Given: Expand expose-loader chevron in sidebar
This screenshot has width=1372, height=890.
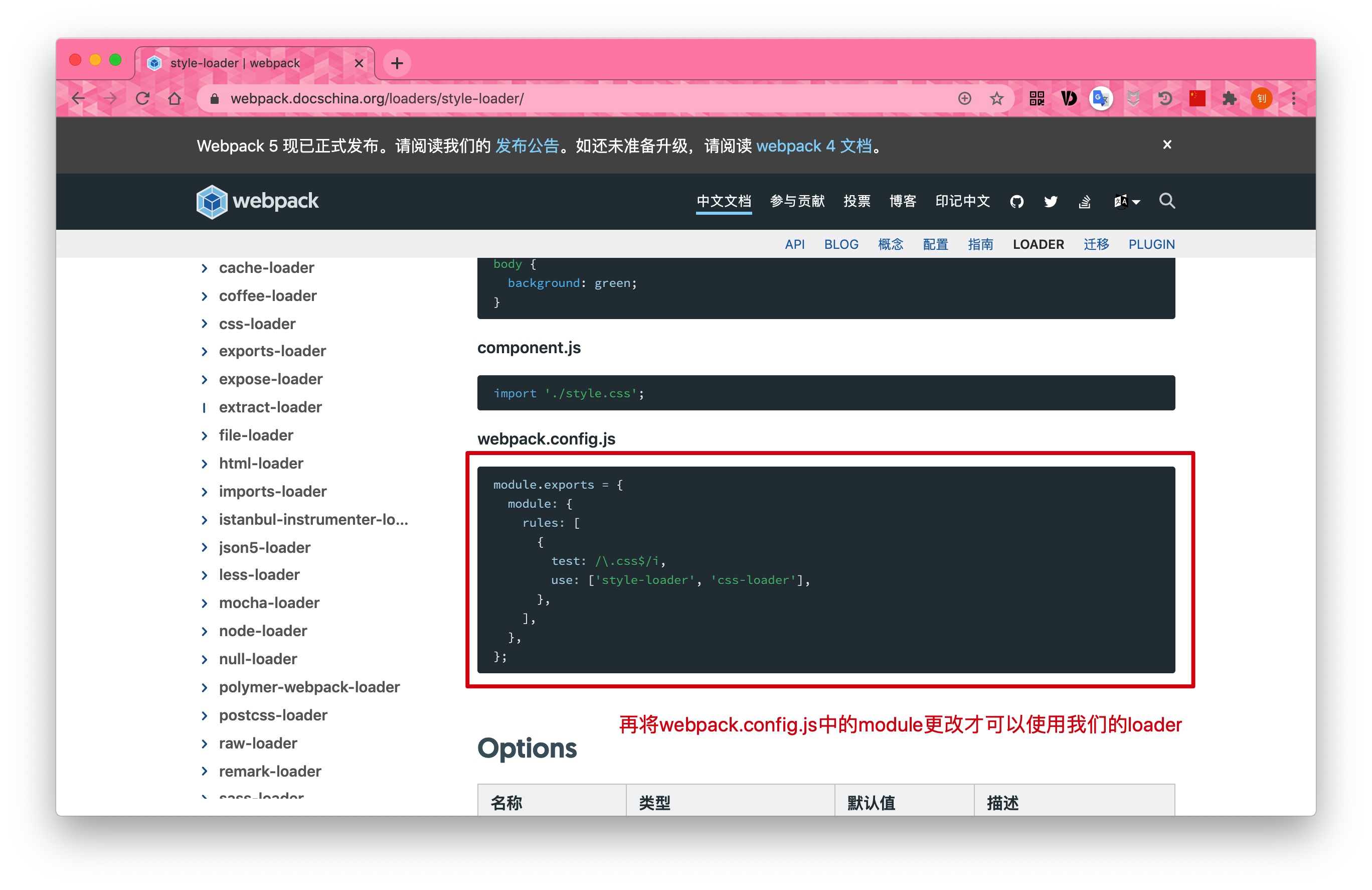Looking at the screenshot, I should [x=204, y=380].
